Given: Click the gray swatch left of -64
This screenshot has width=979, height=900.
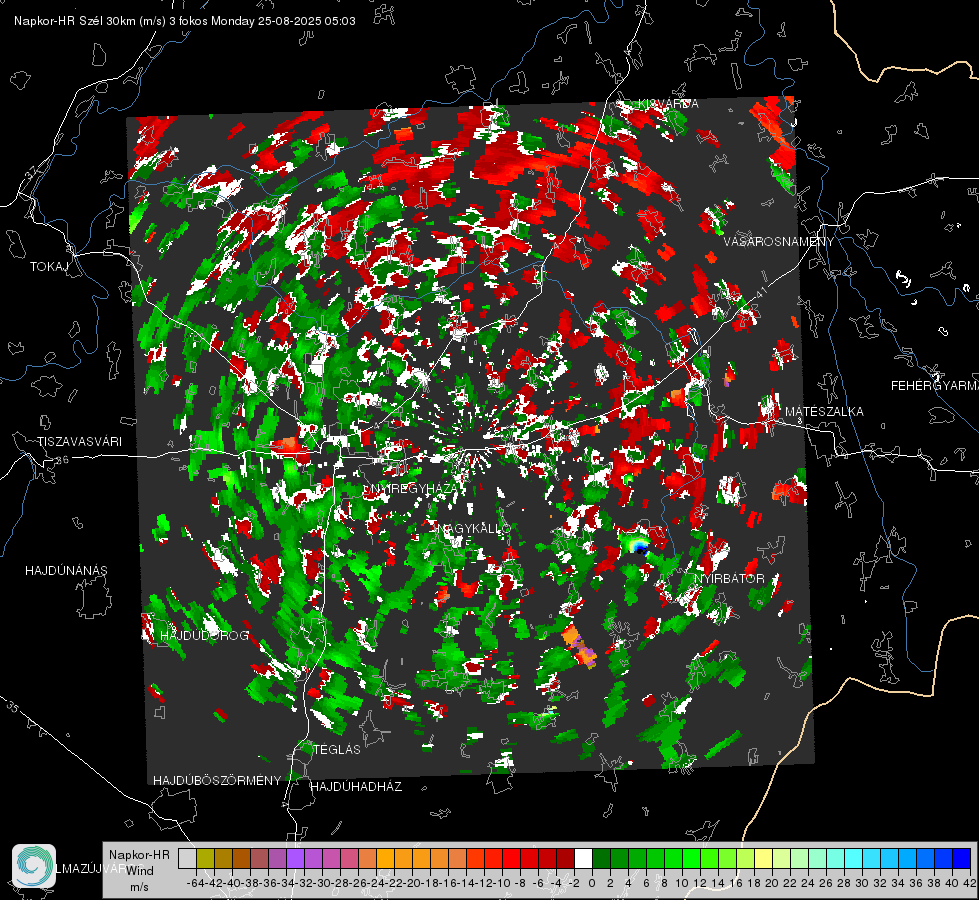Looking at the screenshot, I should [187, 858].
